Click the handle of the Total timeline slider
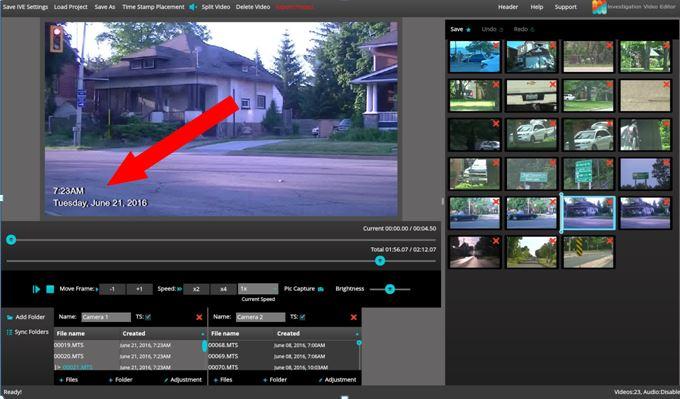 coord(380,261)
